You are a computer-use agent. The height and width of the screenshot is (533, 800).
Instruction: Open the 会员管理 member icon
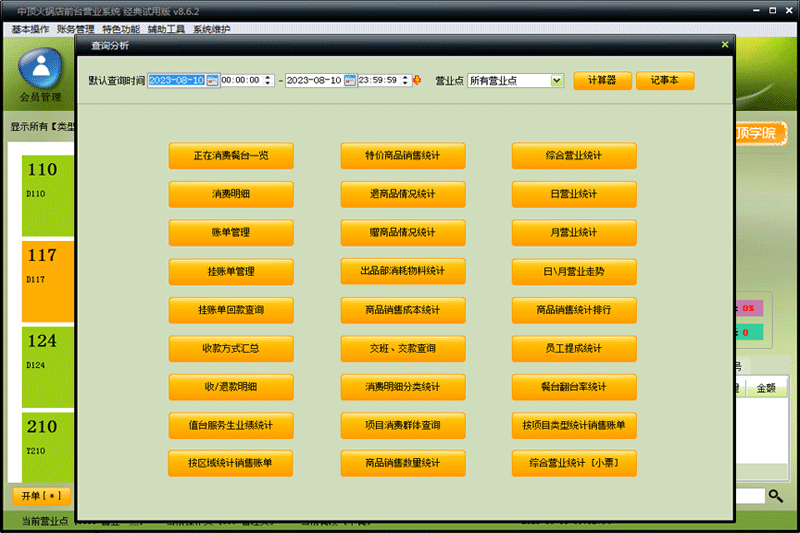(x=40, y=69)
